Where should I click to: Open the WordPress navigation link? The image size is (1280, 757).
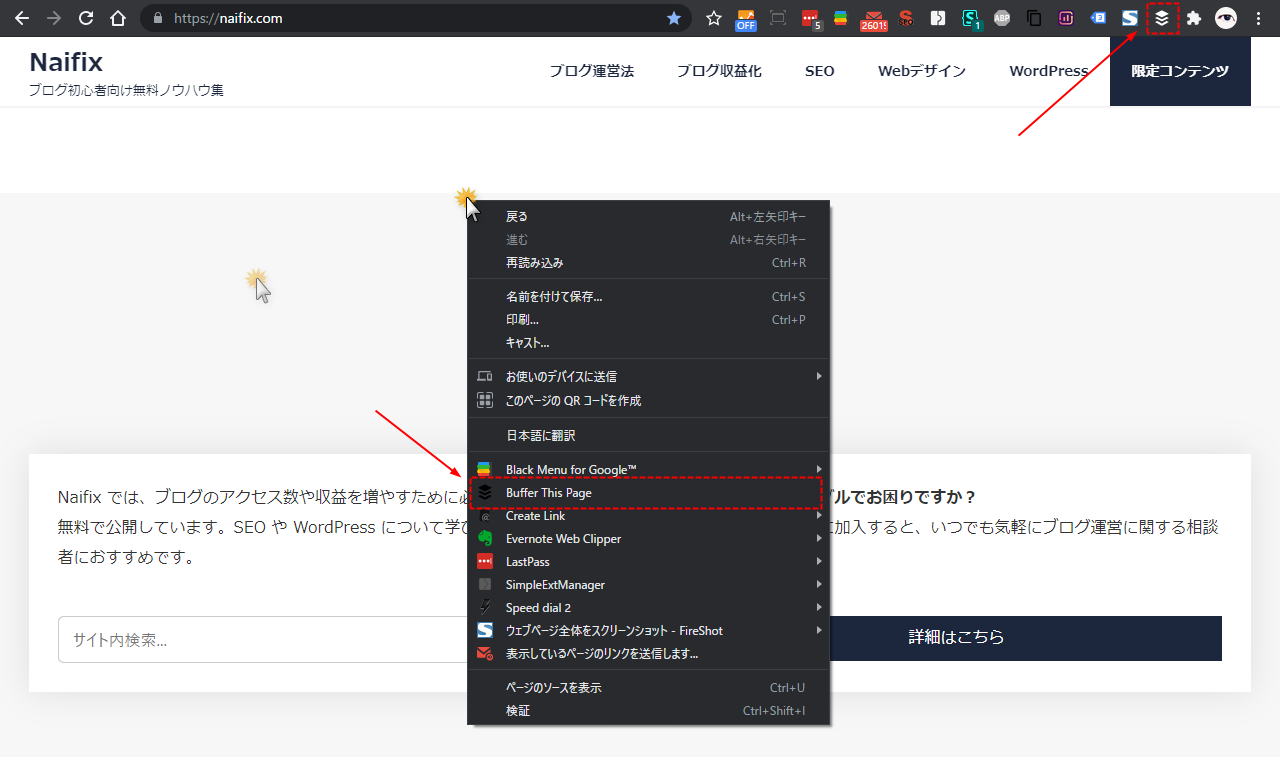coord(1049,71)
